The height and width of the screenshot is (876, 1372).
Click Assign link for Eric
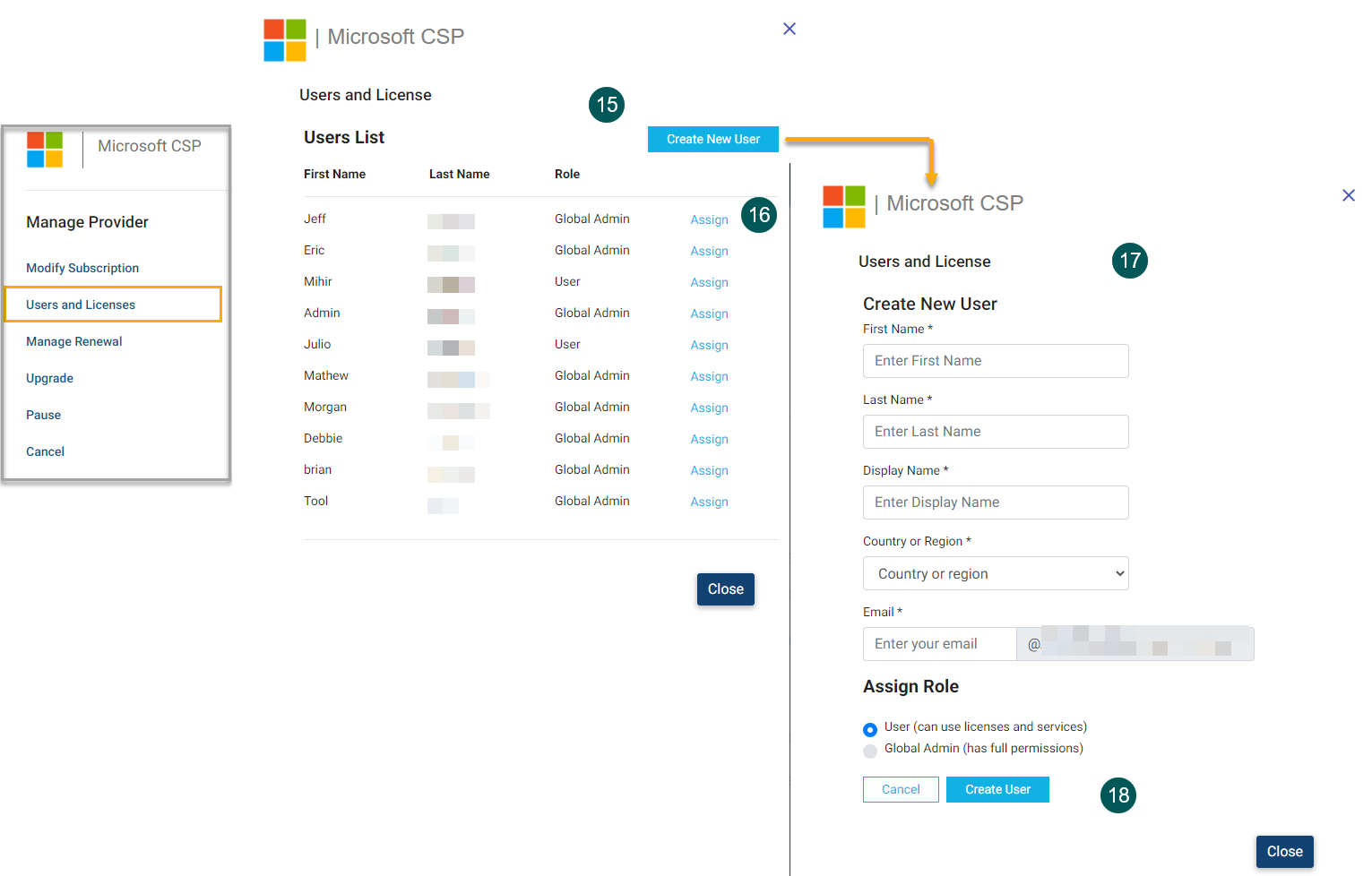(709, 251)
